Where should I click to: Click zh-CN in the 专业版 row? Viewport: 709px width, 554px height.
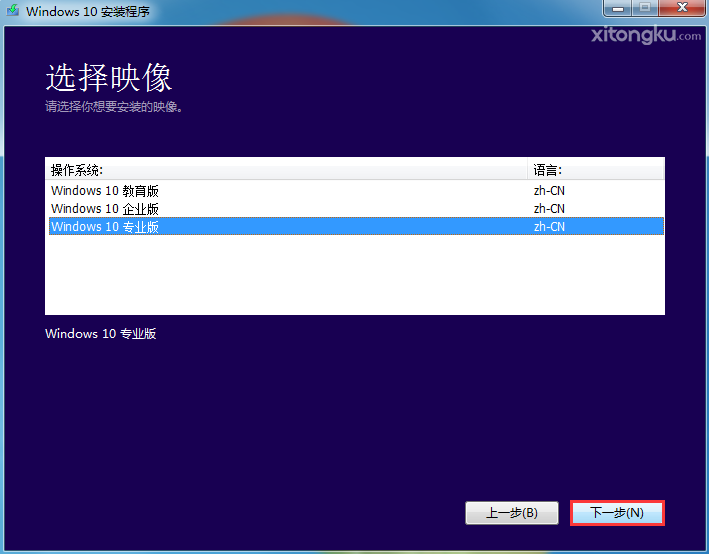[549, 227]
